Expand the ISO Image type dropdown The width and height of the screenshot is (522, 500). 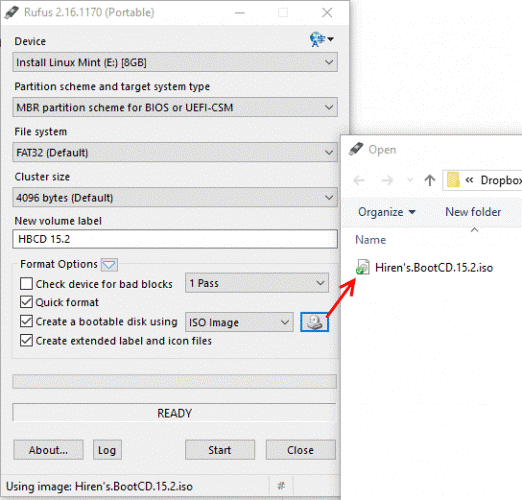tap(239, 322)
